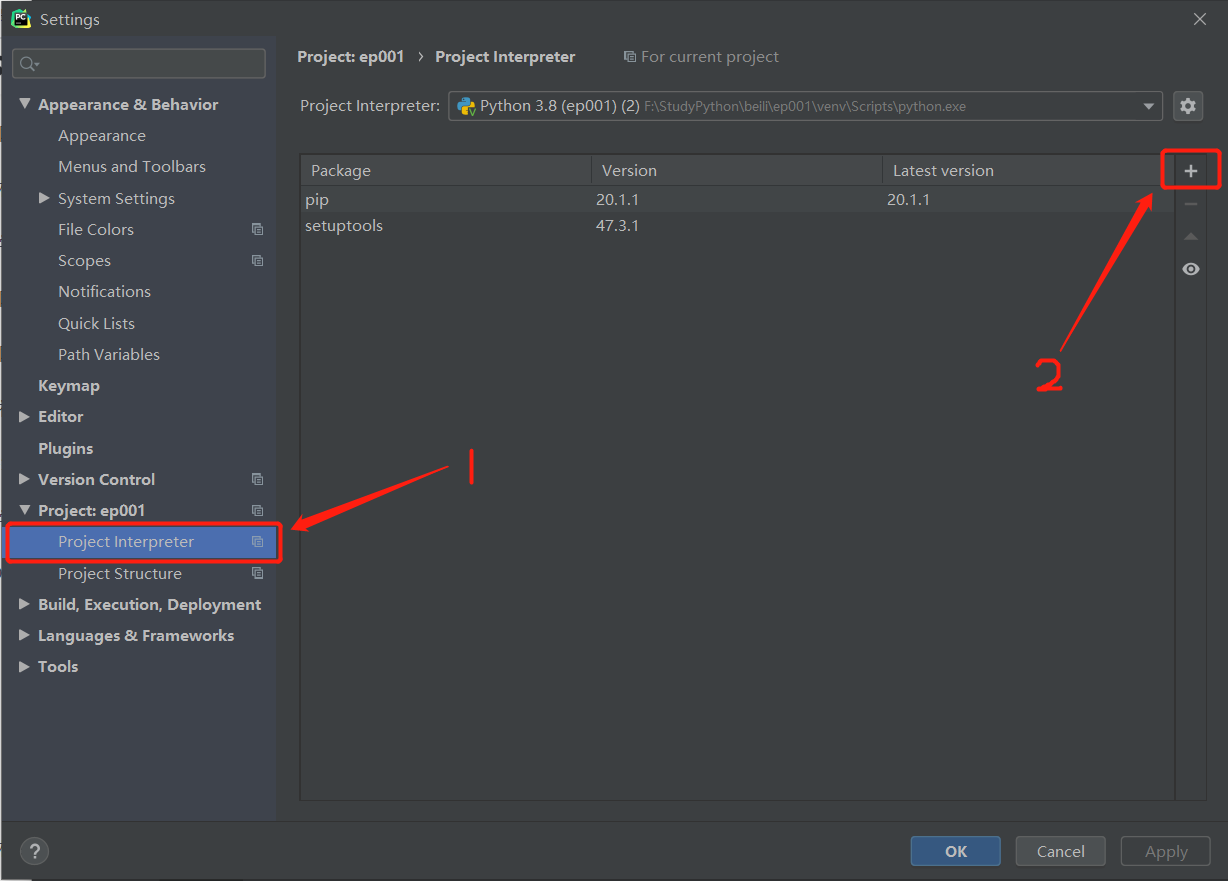Open Plugins settings
This screenshot has width=1228, height=881.
[x=66, y=448]
